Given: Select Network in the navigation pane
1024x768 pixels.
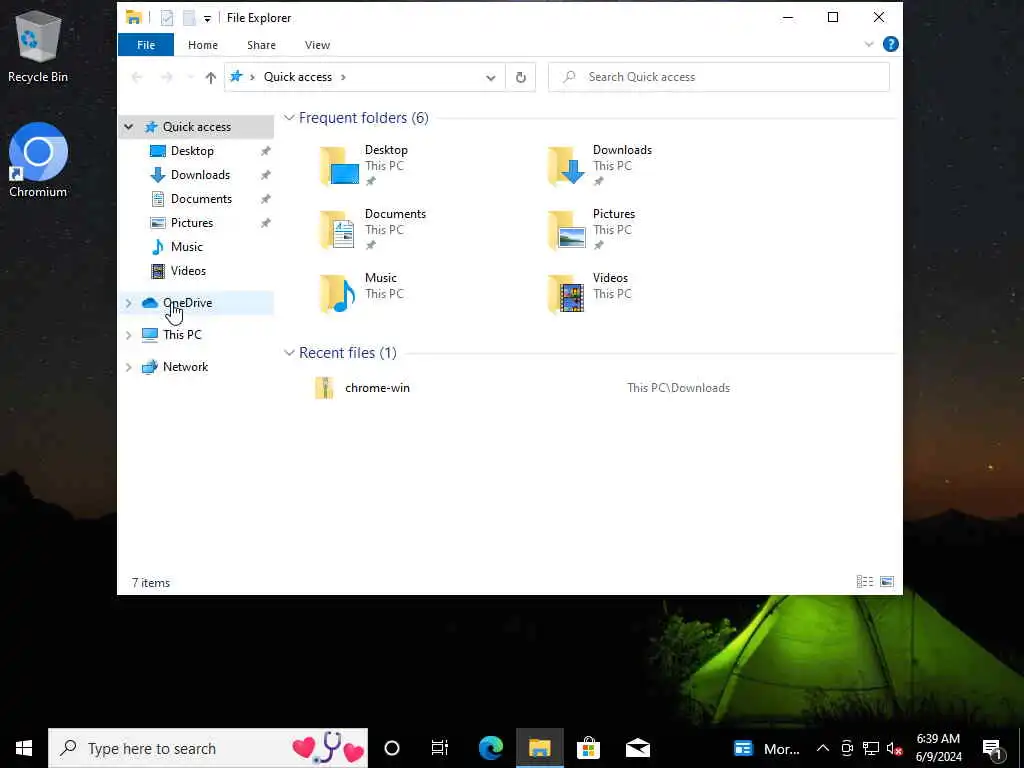Looking at the screenshot, I should coord(185,367).
